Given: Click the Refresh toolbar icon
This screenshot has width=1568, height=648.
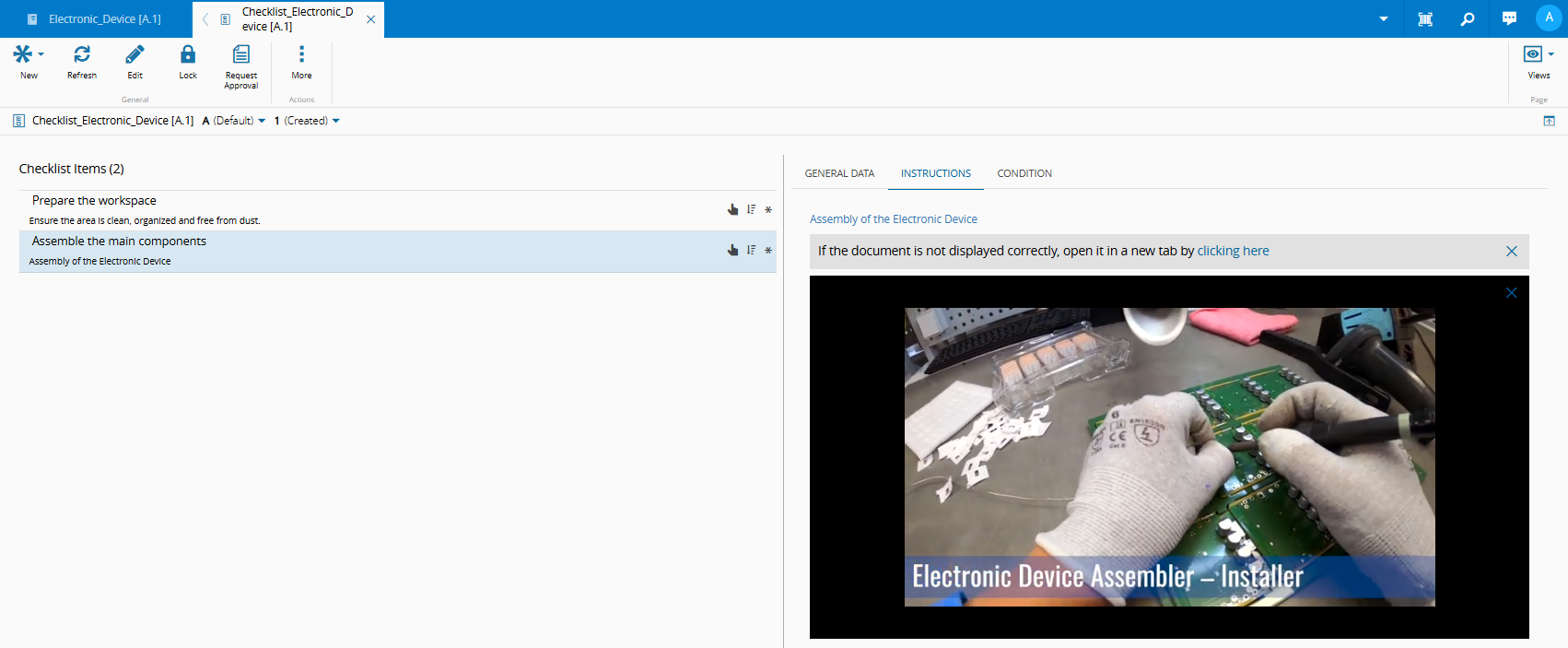Looking at the screenshot, I should (x=82, y=55).
